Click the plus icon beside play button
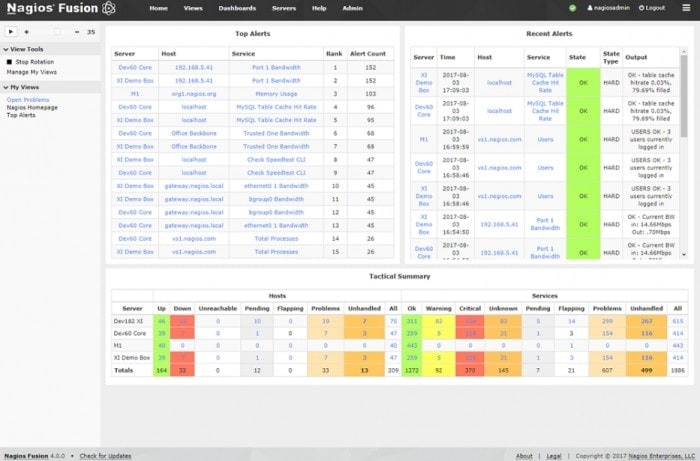The width and height of the screenshot is (700, 461). 26,32
